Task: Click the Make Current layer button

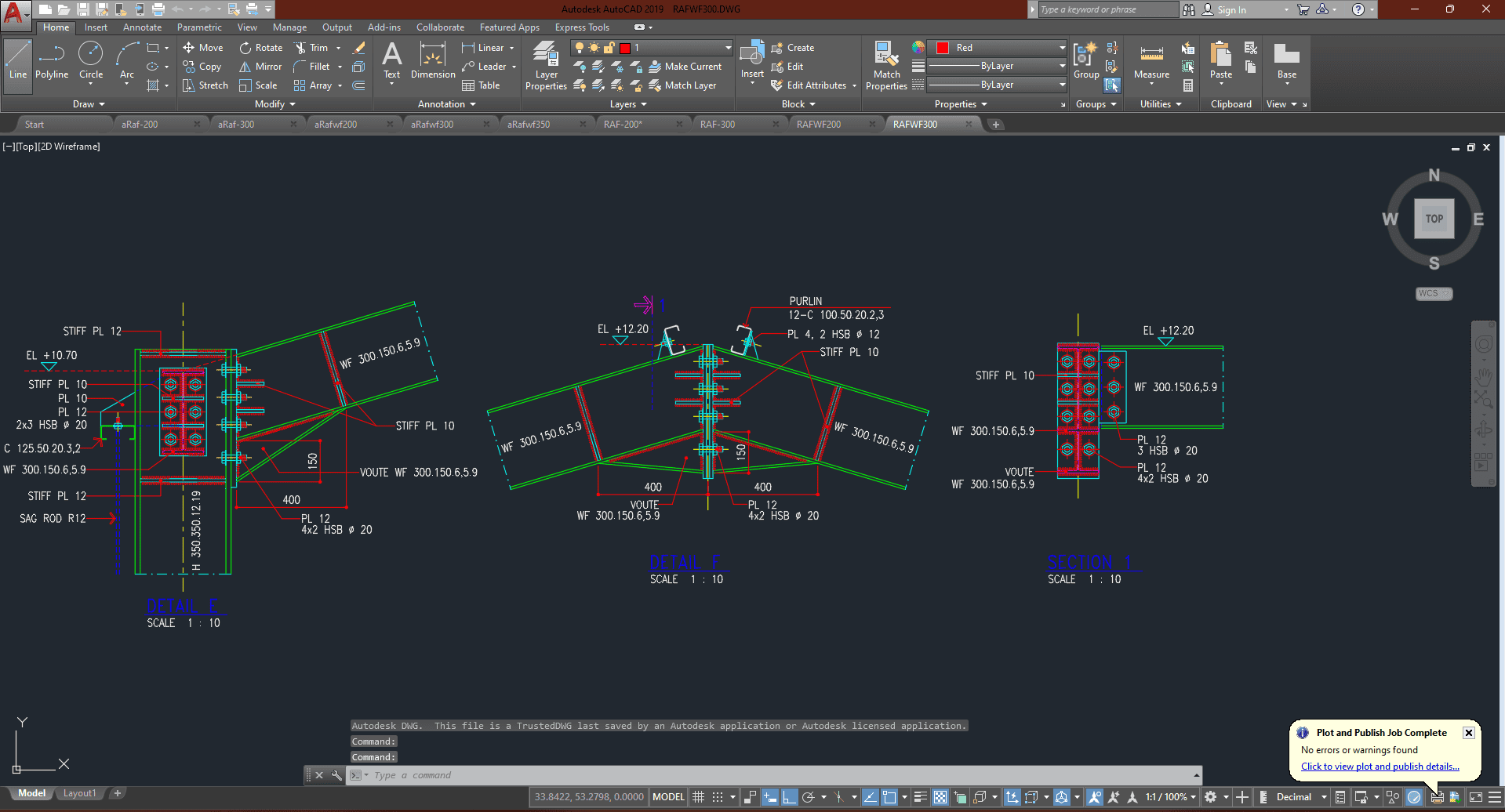Action: click(685, 67)
